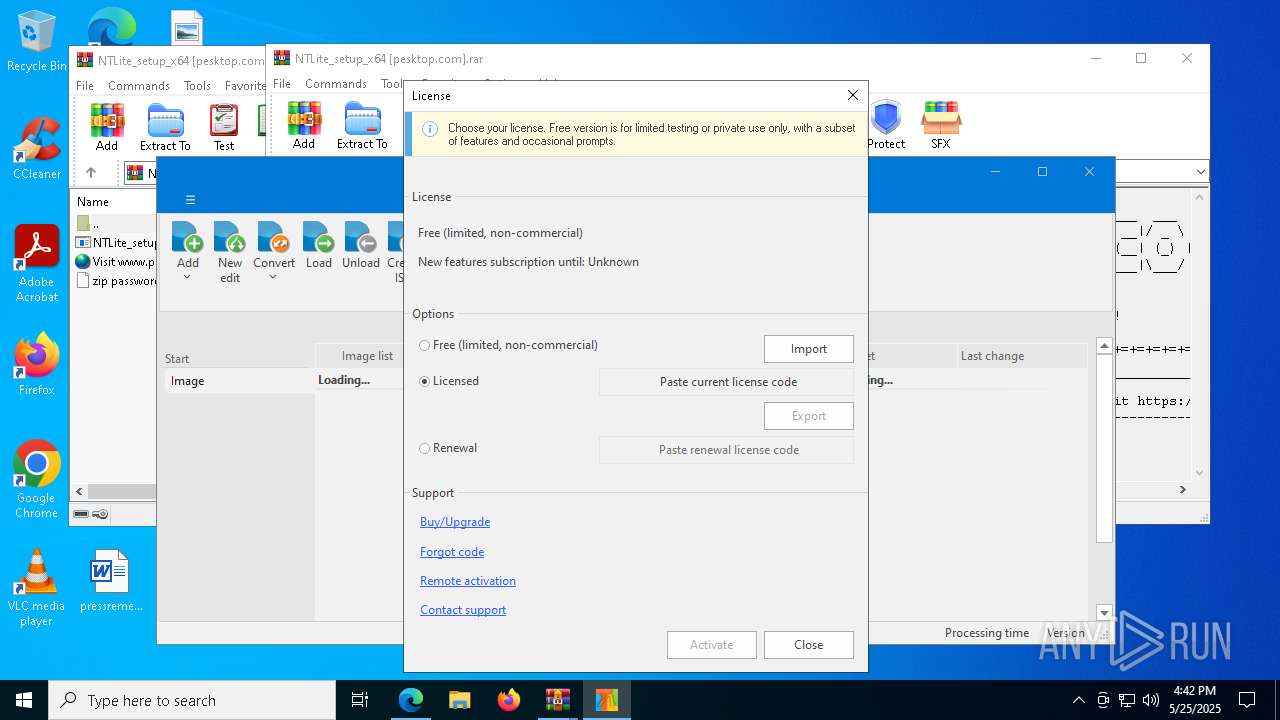Open the Buy/Upgrade link
This screenshot has height=720, width=1280.
coord(455,522)
